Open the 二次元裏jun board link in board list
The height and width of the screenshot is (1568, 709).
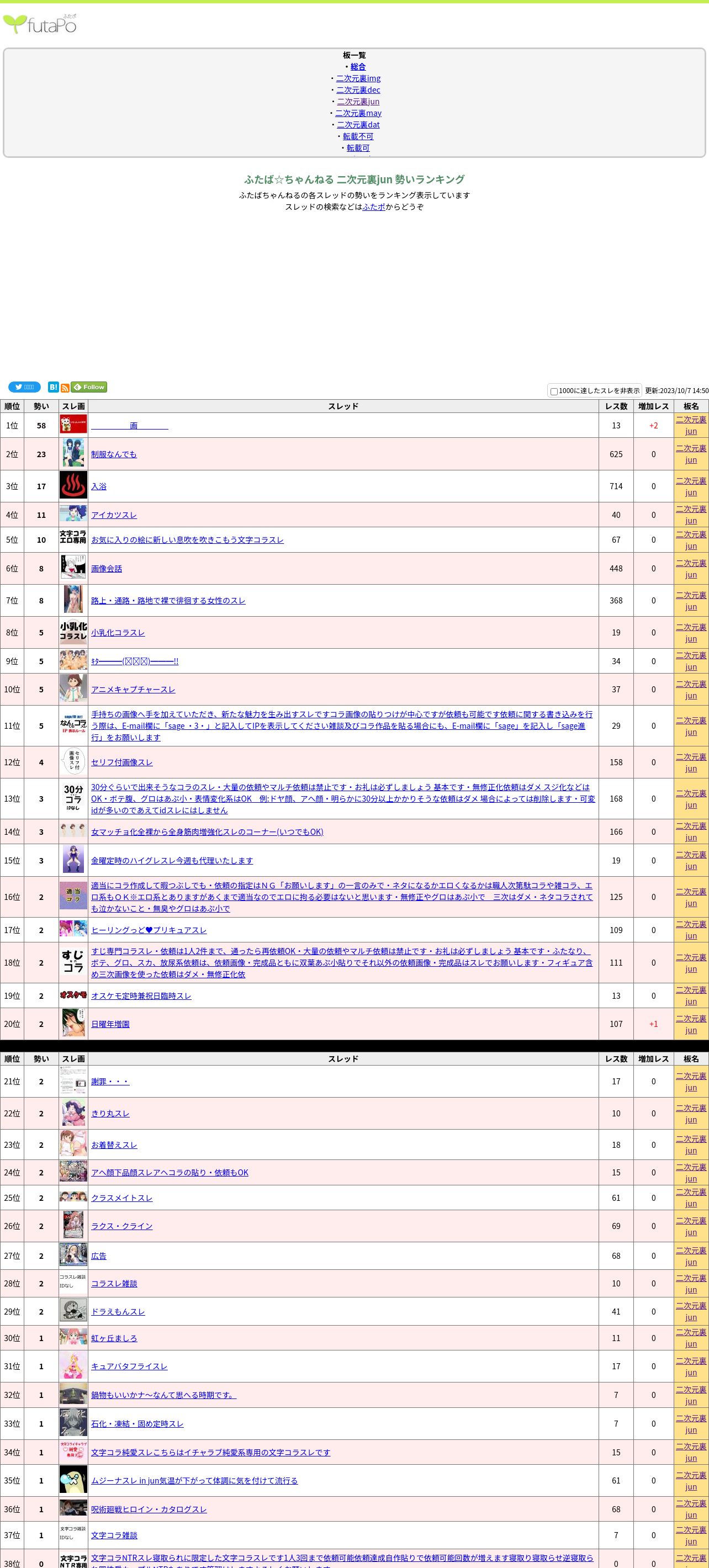[x=358, y=102]
